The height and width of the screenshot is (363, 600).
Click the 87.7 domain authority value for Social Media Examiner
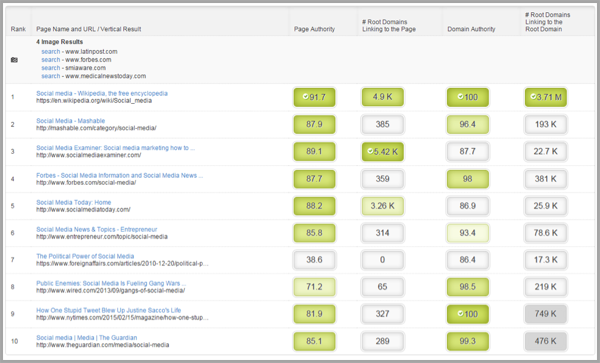468,151
